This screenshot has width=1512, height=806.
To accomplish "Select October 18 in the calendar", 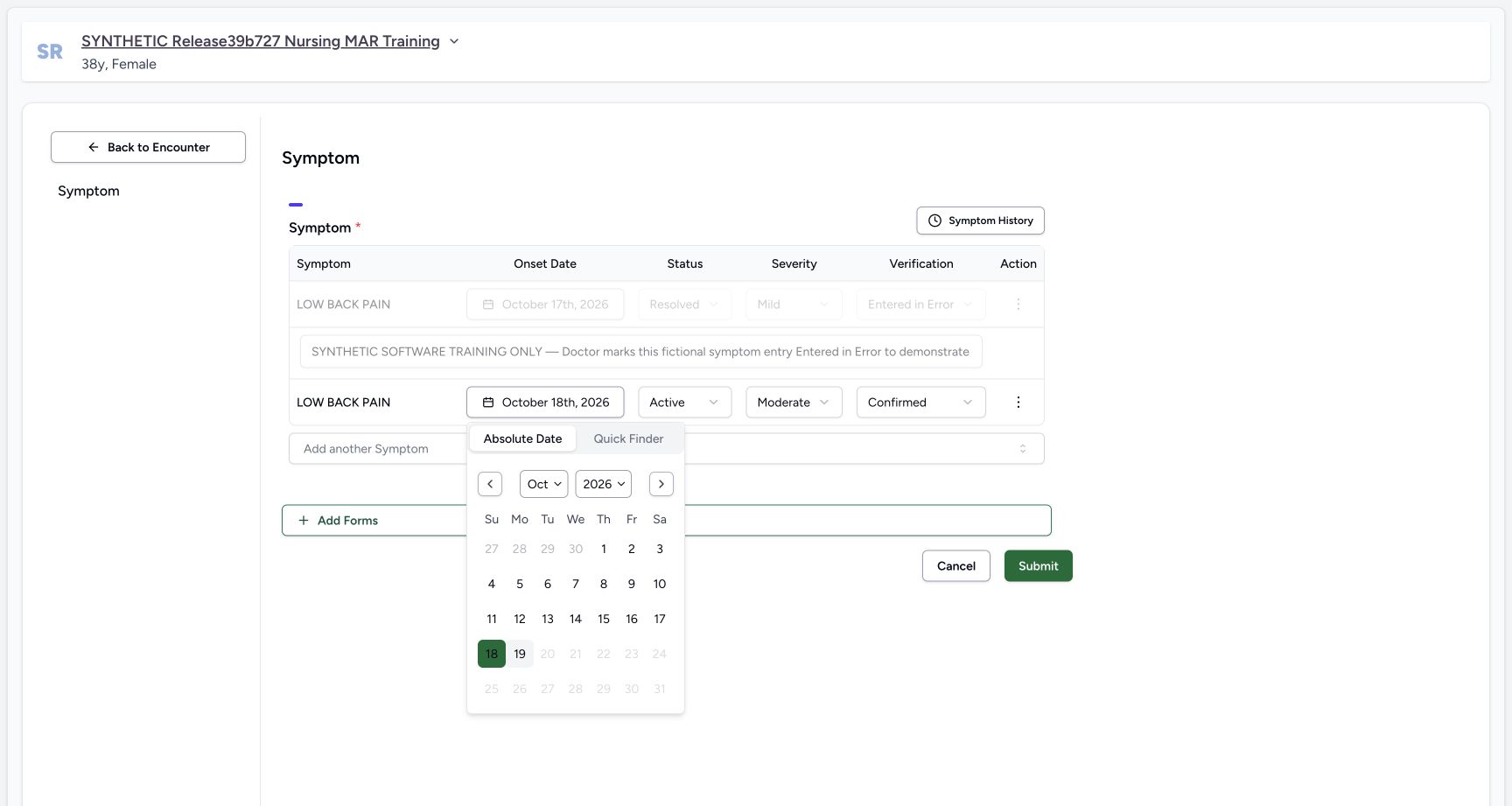I will (492, 654).
